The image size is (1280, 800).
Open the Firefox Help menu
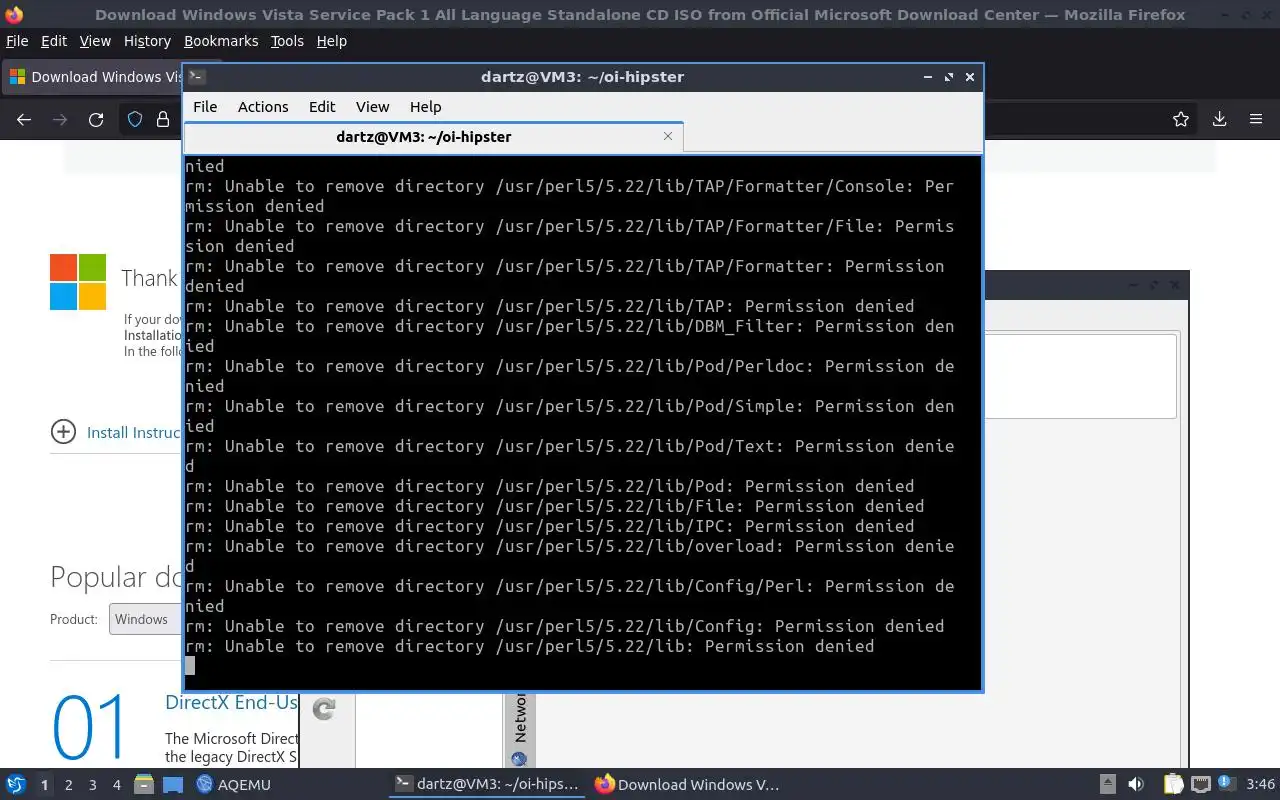(x=331, y=41)
